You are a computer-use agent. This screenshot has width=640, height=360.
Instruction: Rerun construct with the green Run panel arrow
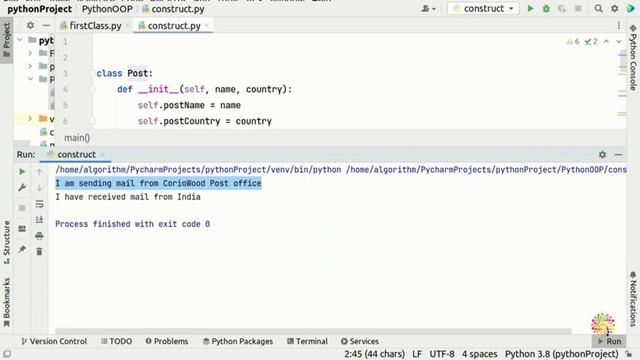[x=22, y=172]
